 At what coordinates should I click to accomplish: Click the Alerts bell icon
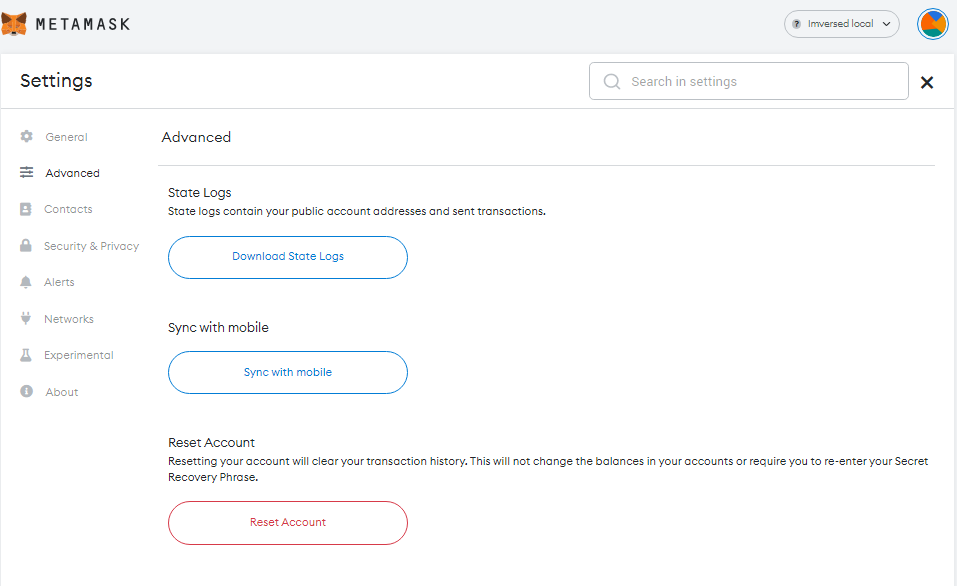pyautogui.click(x=26, y=282)
